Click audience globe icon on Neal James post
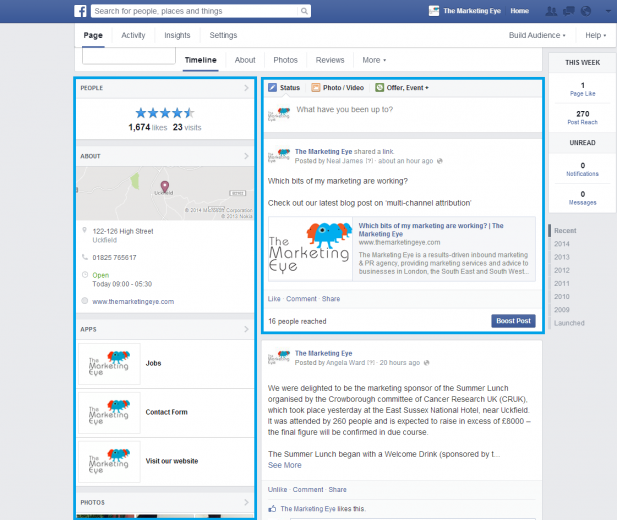Image resolution: width=617 pixels, height=520 pixels. click(x=440, y=161)
